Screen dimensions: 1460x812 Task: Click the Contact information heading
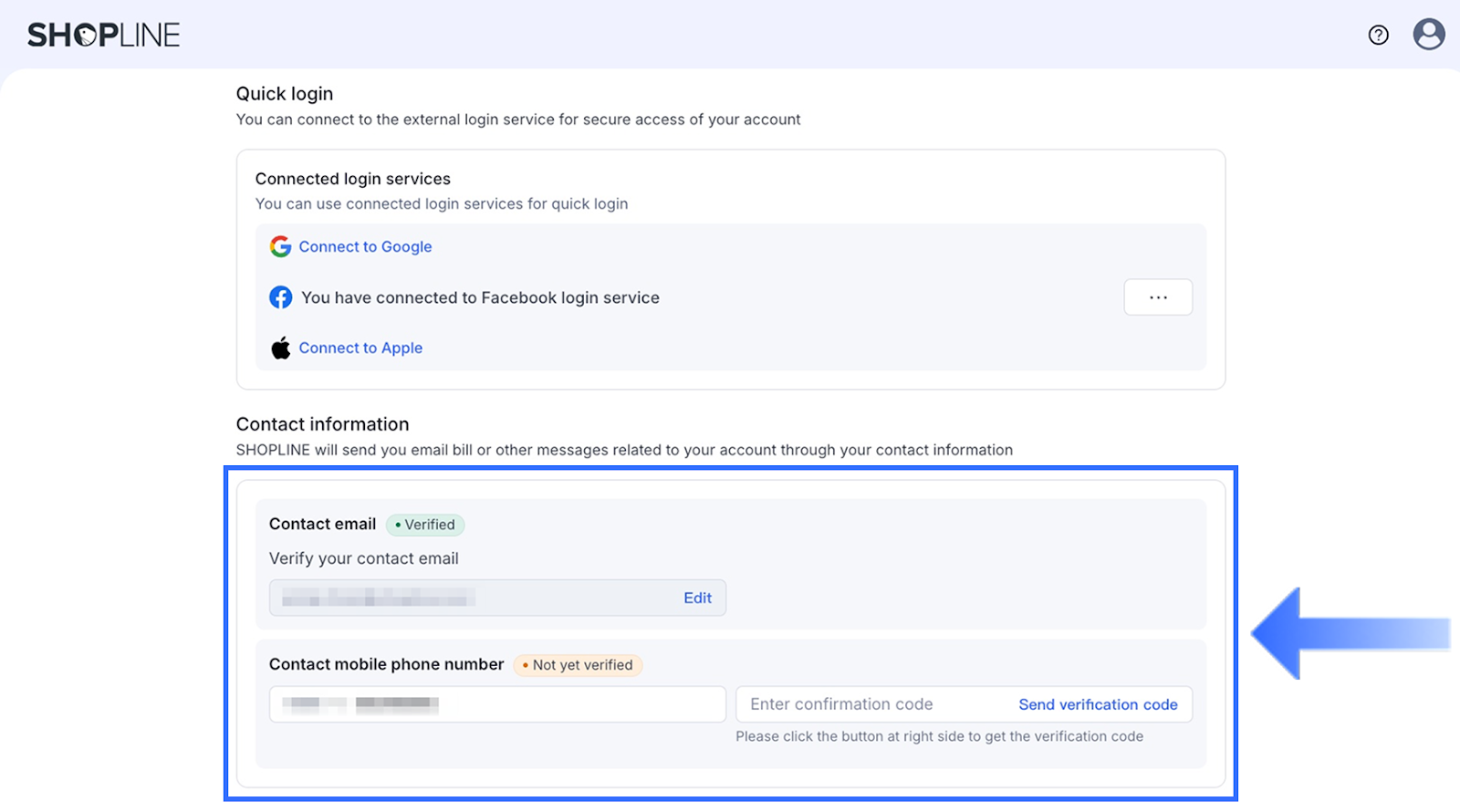pos(322,424)
